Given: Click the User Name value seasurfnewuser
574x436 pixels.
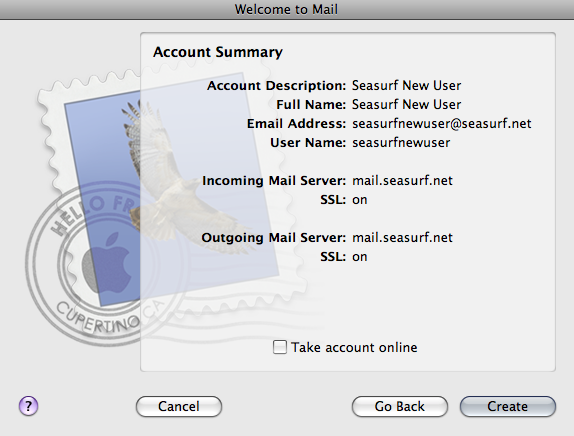Looking at the screenshot, I should [401, 142].
